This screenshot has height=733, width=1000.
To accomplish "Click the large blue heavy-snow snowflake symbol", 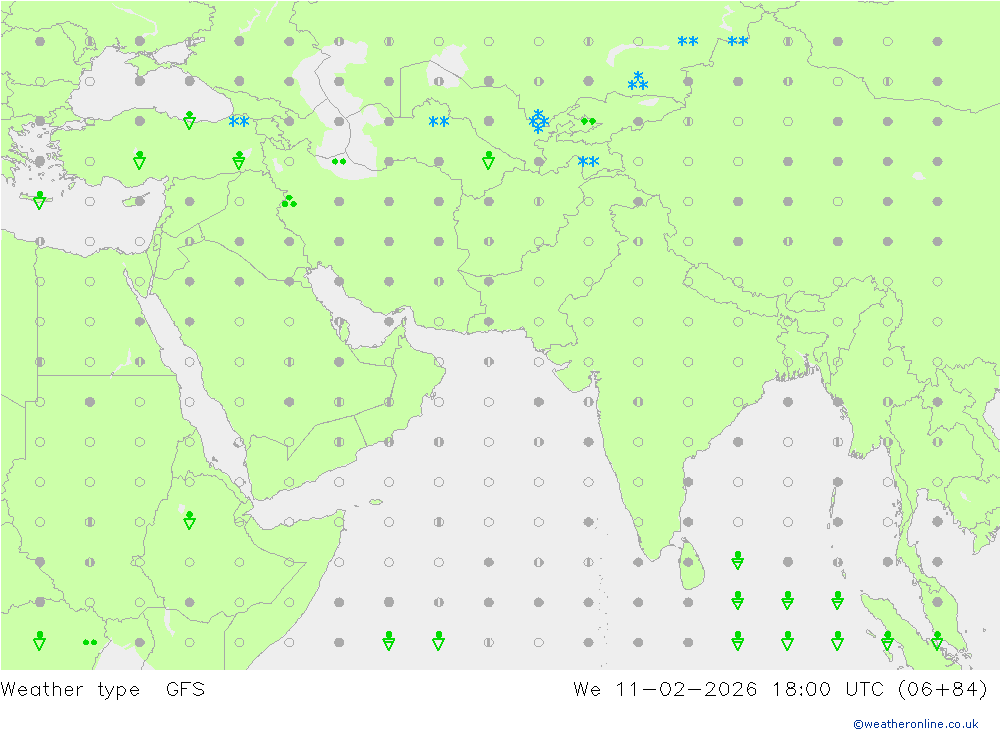I will point(538,121).
